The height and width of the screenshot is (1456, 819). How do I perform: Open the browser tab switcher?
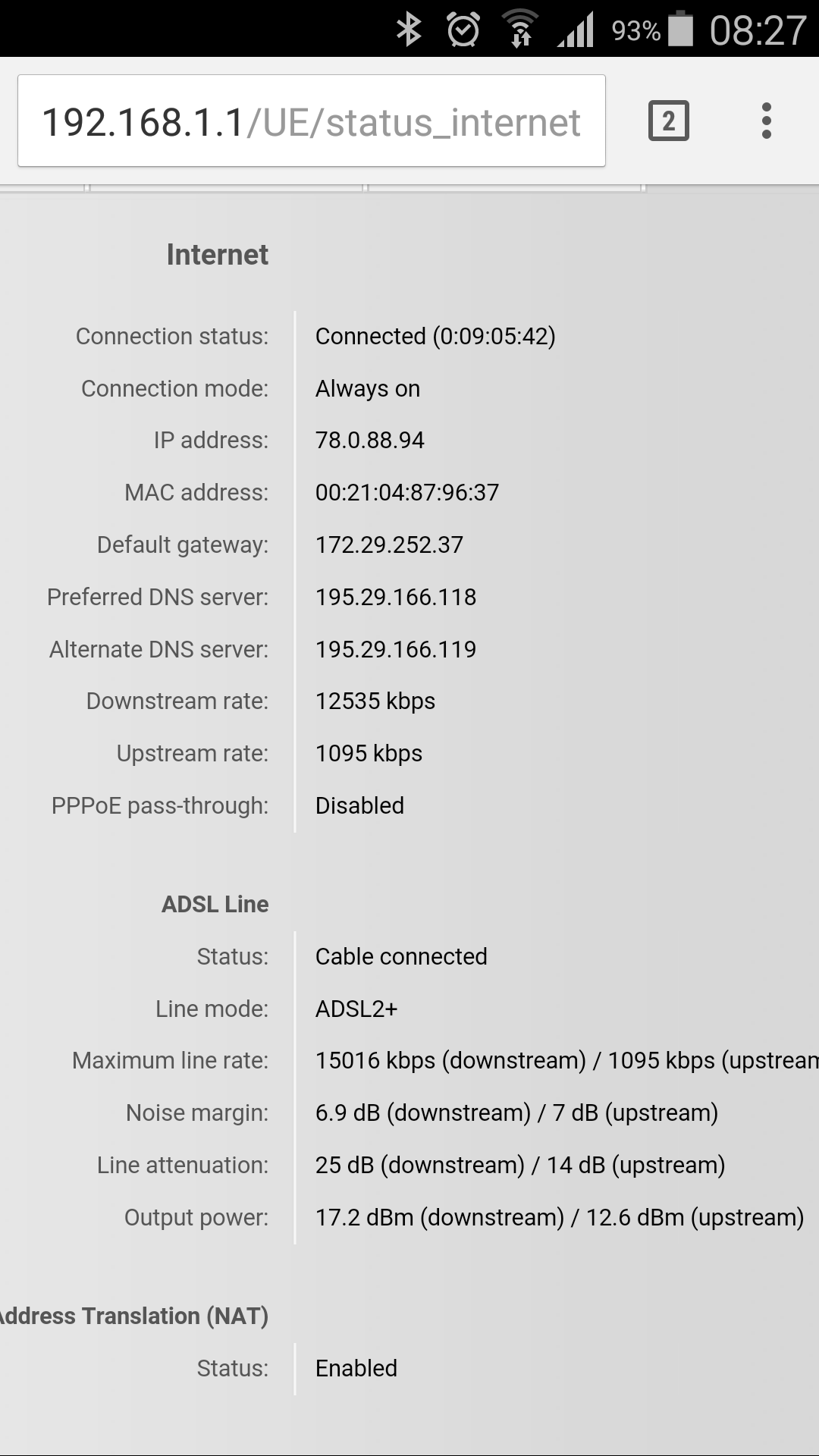(668, 121)
